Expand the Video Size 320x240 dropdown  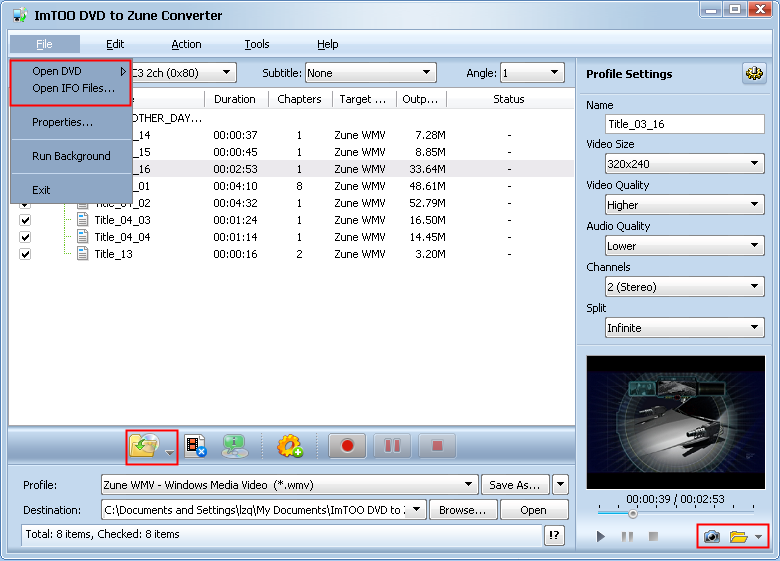click(684, 163)
